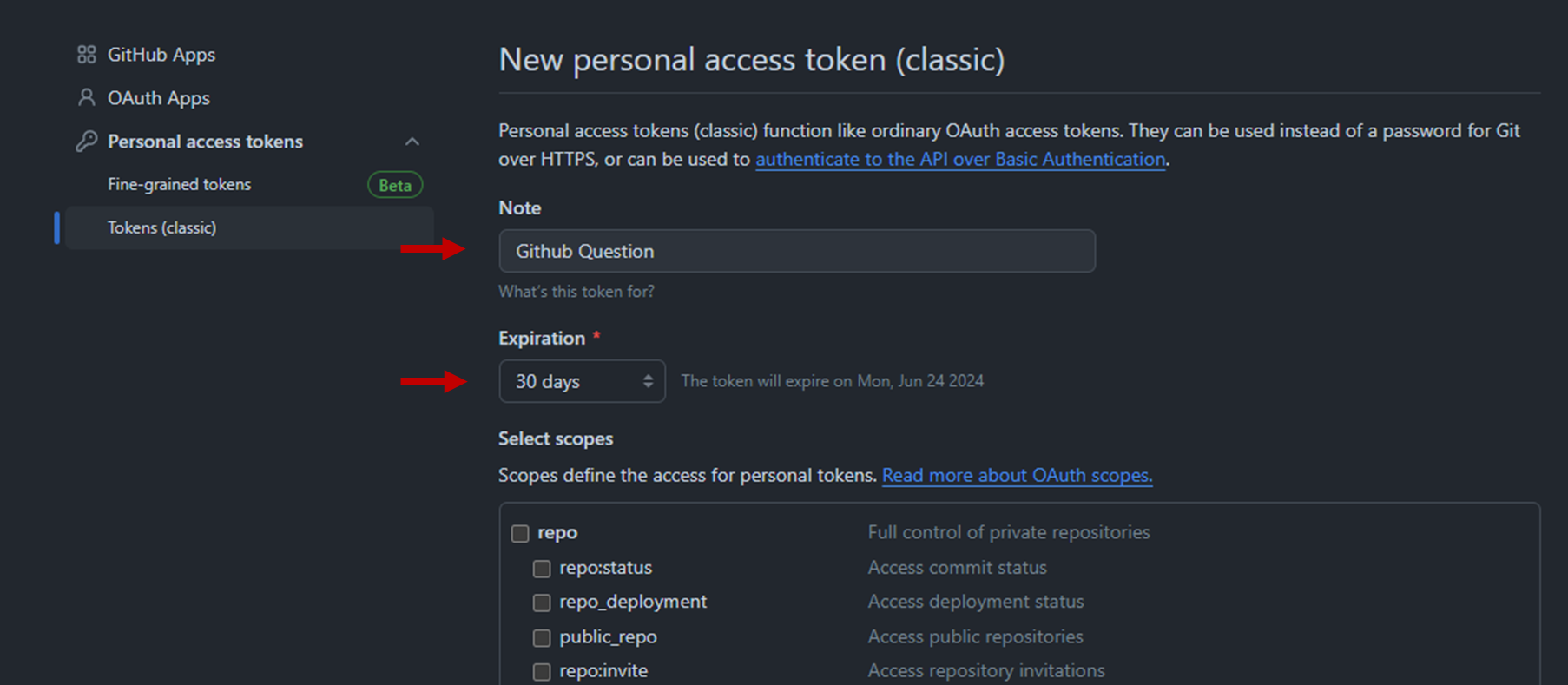This screenshot has width=1568, height=685.
Task: Click the Personal access tokens key icon
Action: click(86, 141)
